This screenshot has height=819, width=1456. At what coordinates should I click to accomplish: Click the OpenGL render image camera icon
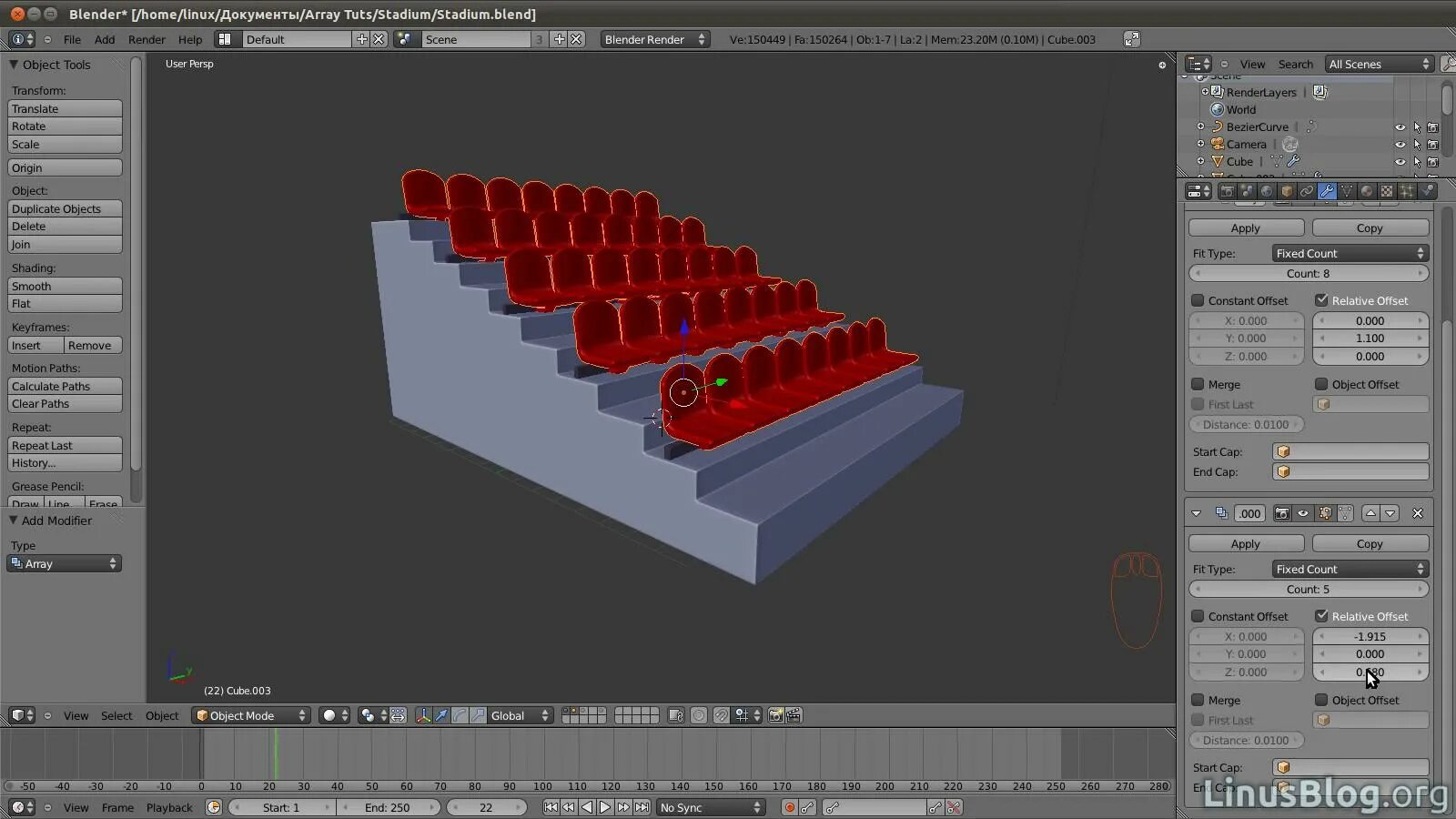click(775, 715)
